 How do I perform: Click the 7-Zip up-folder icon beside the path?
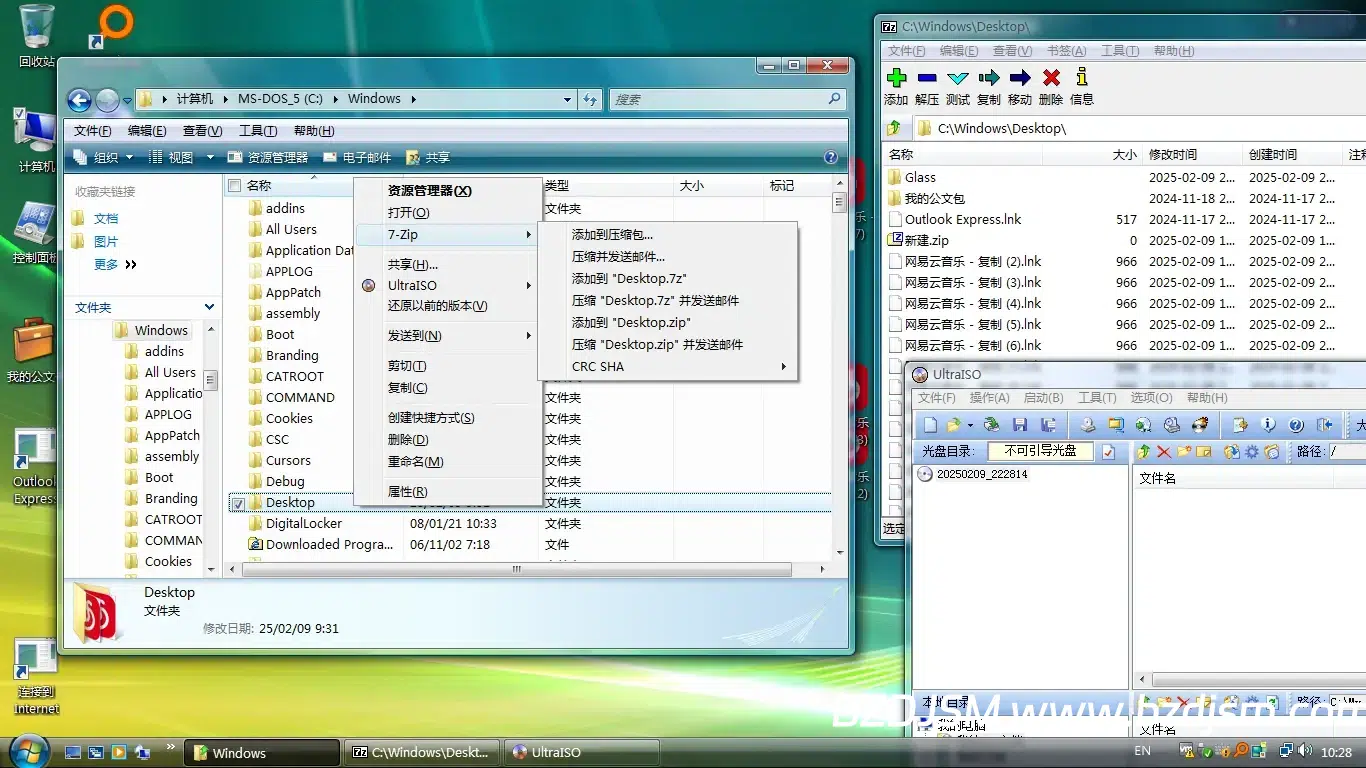pos(894,128)
